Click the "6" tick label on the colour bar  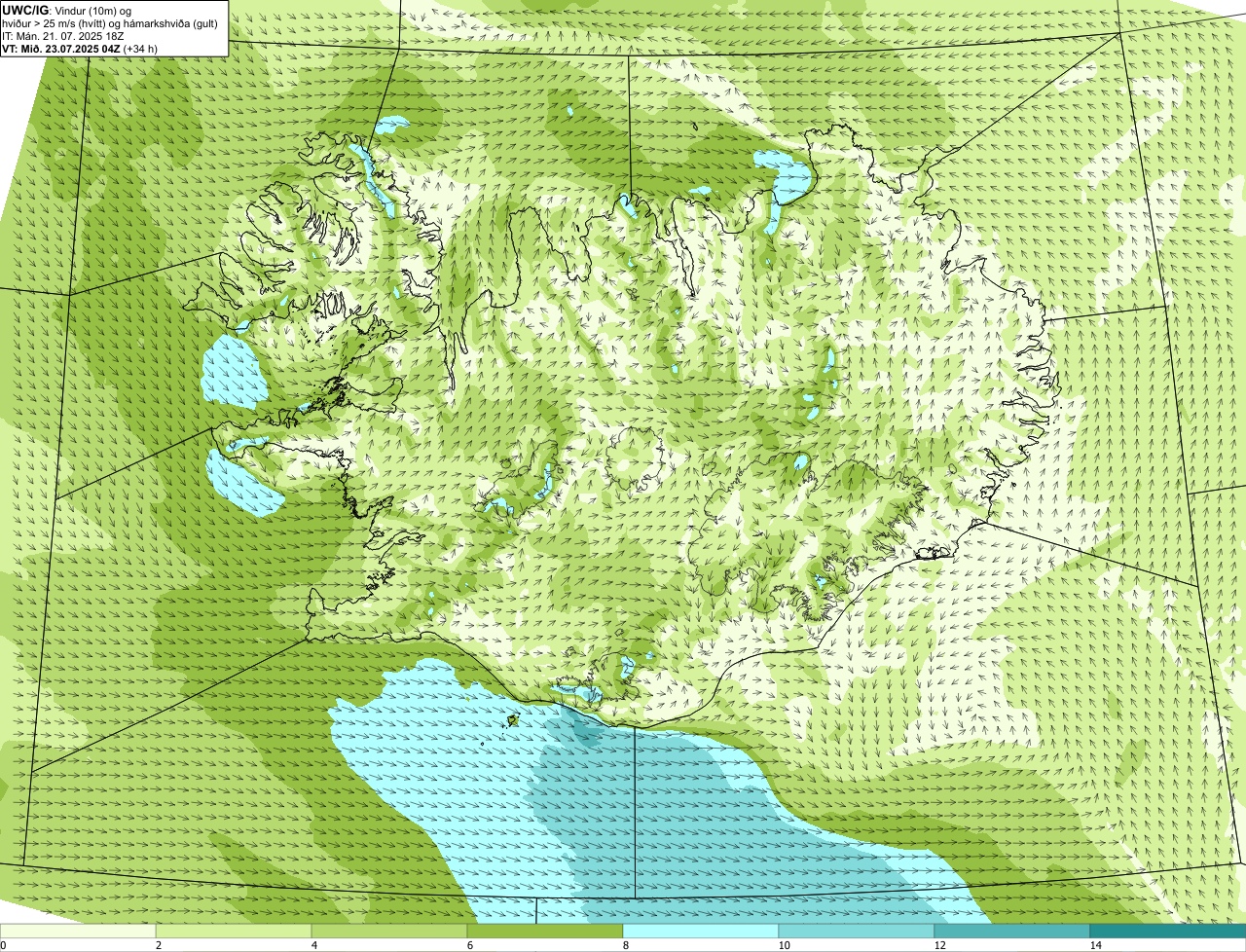(469, 945)
